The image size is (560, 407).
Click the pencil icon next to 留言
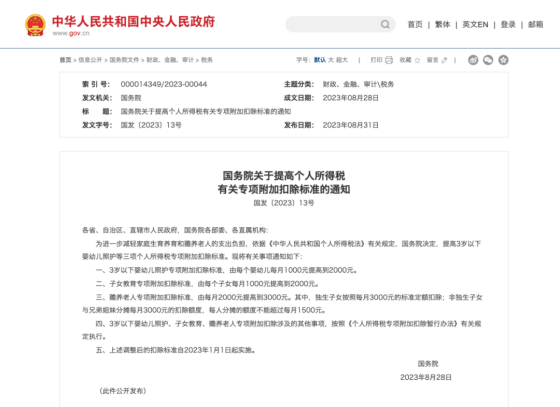[444, 60]
